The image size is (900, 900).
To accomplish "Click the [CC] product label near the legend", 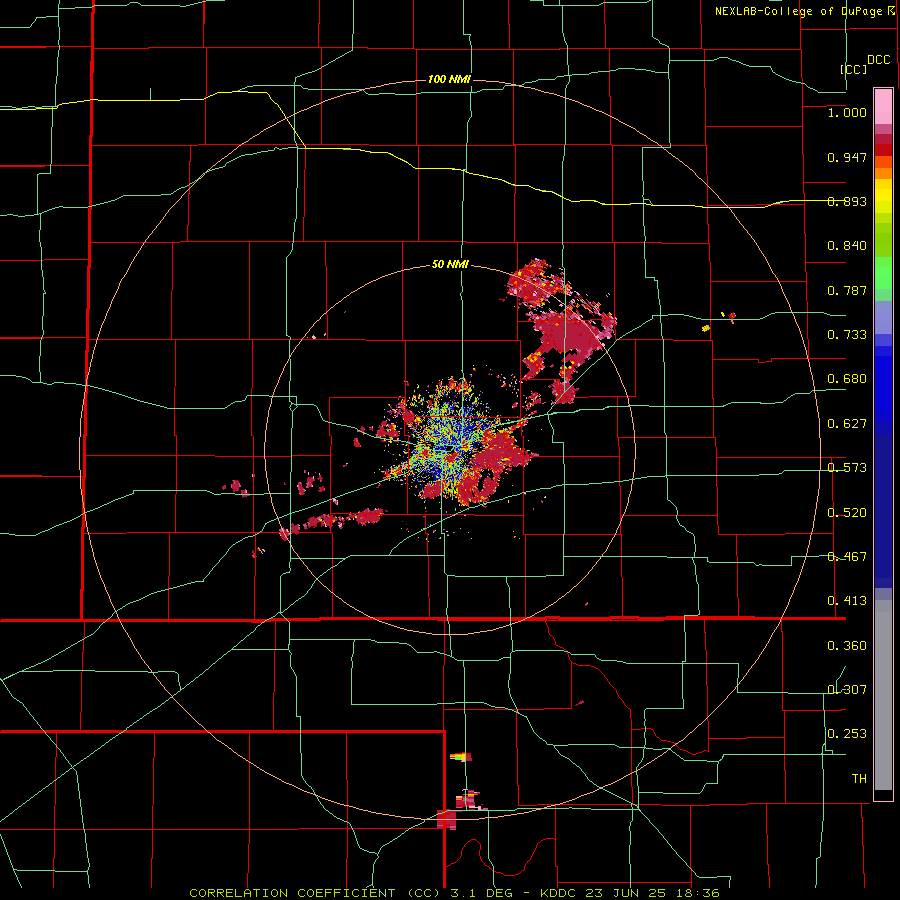I will click(854, 69).
